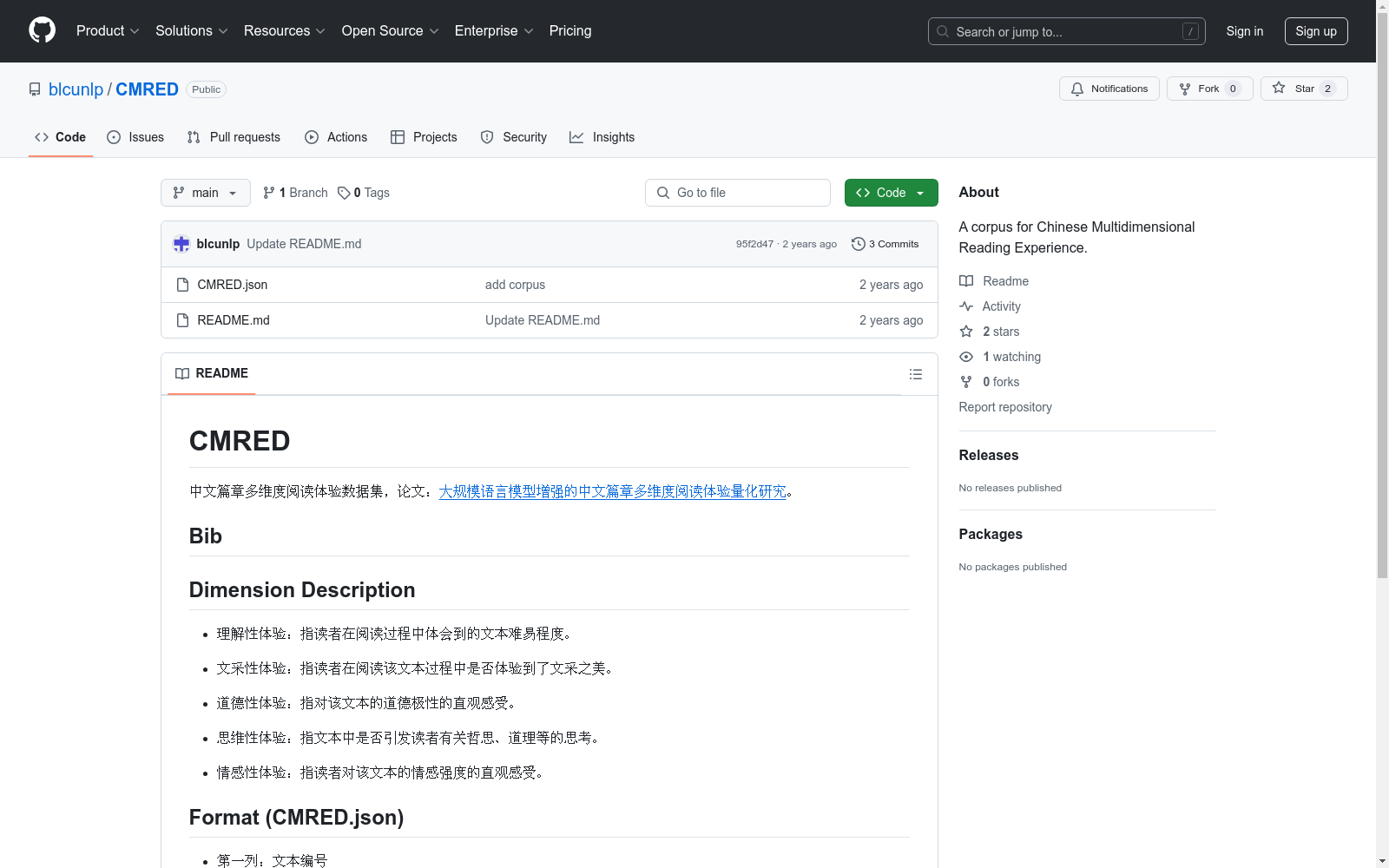Open the Security tab
Screen dimensions: 1389x868
[x=514, y=137]
